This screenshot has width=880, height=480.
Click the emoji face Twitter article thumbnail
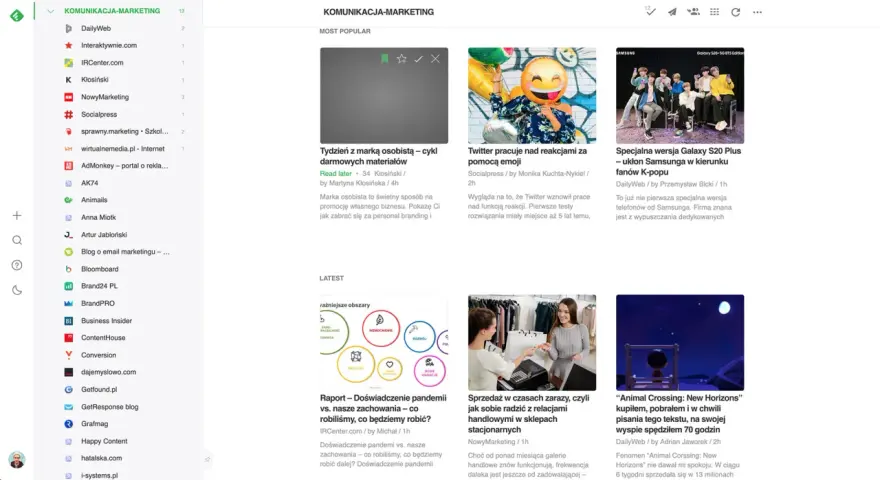(x=532, y=95)
